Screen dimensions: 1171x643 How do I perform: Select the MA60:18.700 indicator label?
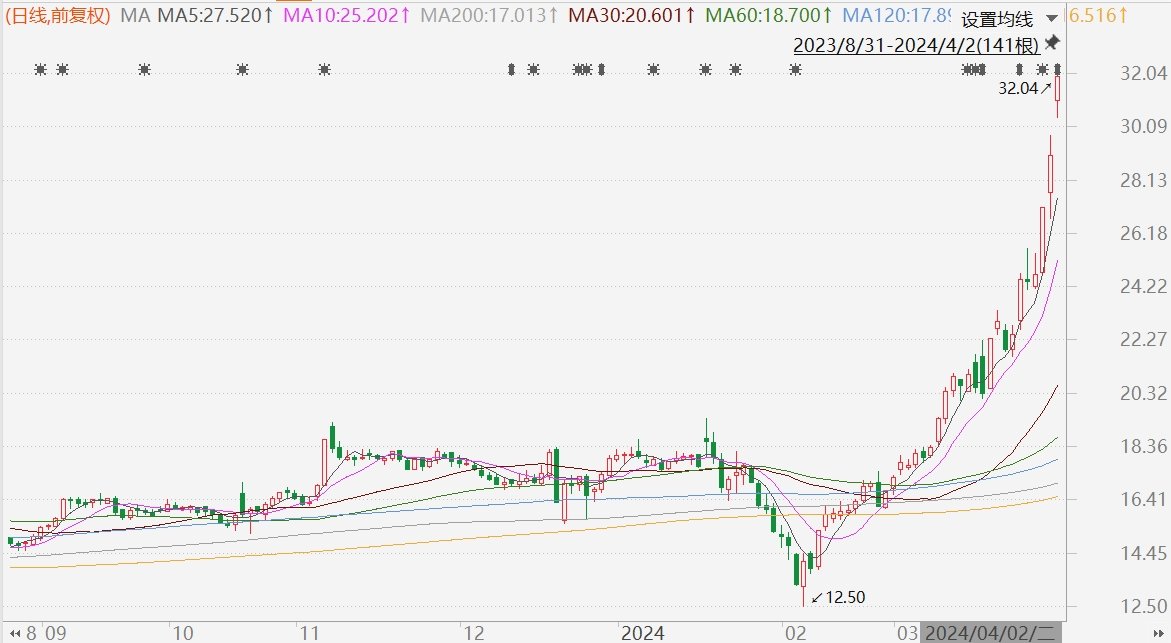pos(769,15)
